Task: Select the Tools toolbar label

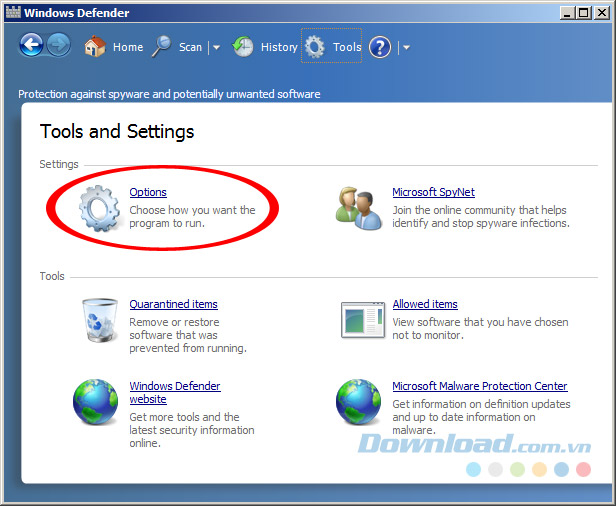Action: (347, 47)
